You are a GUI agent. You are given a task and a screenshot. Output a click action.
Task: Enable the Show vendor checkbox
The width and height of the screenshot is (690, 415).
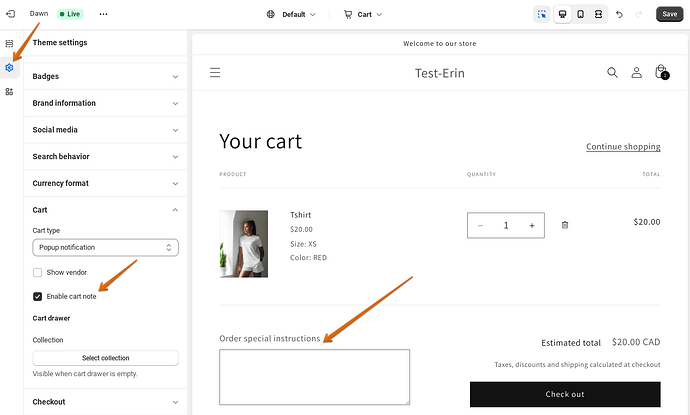38,272
